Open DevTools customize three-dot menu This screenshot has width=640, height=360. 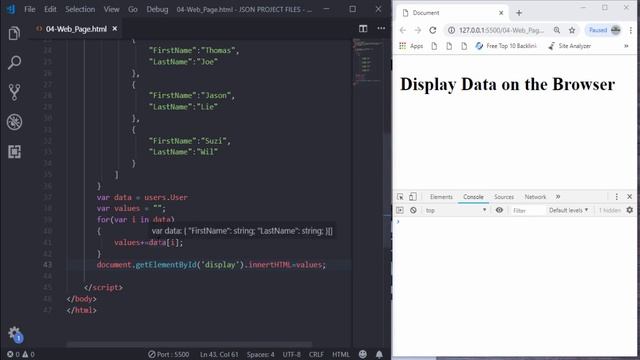[x=617, y=197]
